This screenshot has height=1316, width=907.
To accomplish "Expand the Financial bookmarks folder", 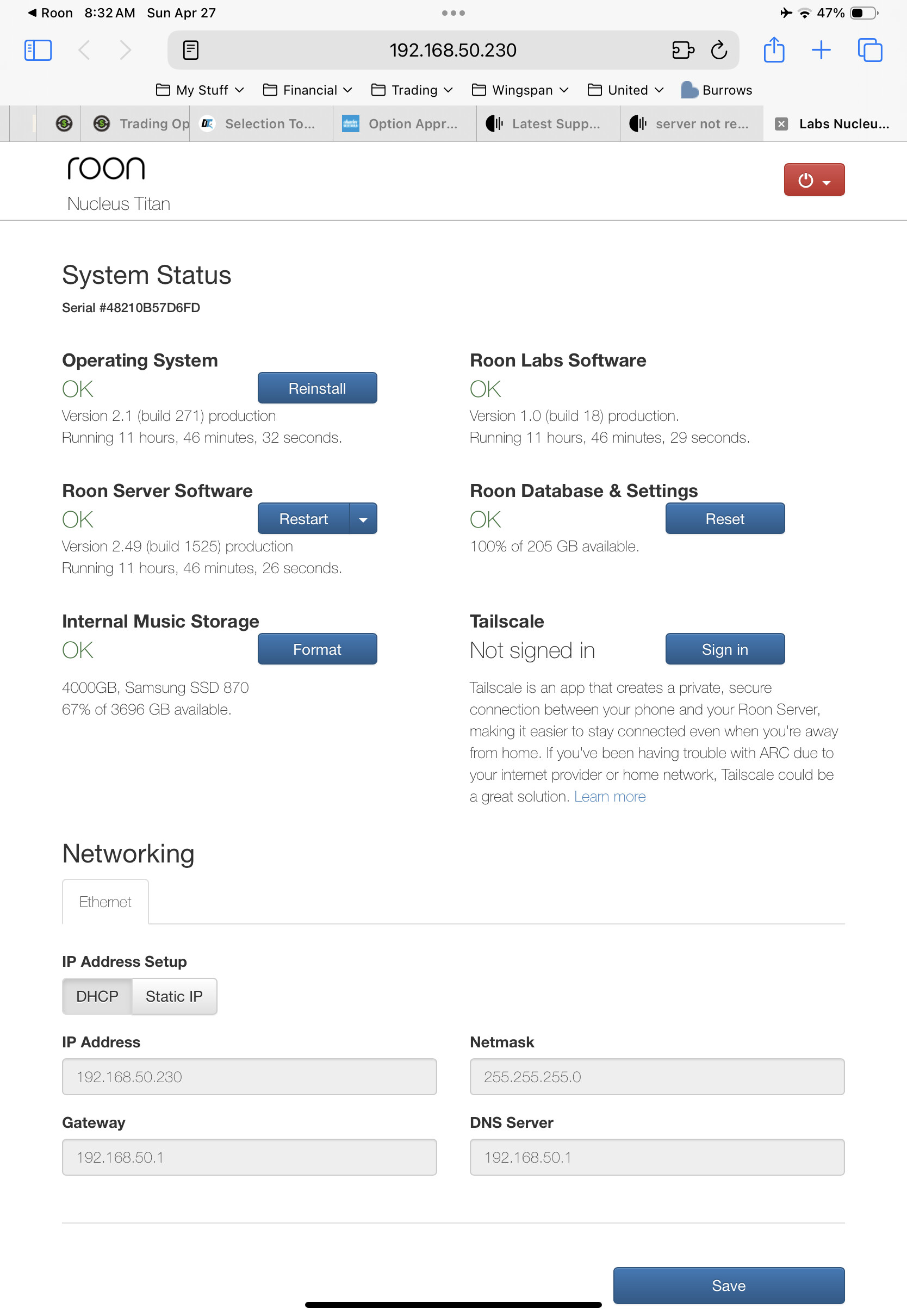I will click(x=307, y=90).
